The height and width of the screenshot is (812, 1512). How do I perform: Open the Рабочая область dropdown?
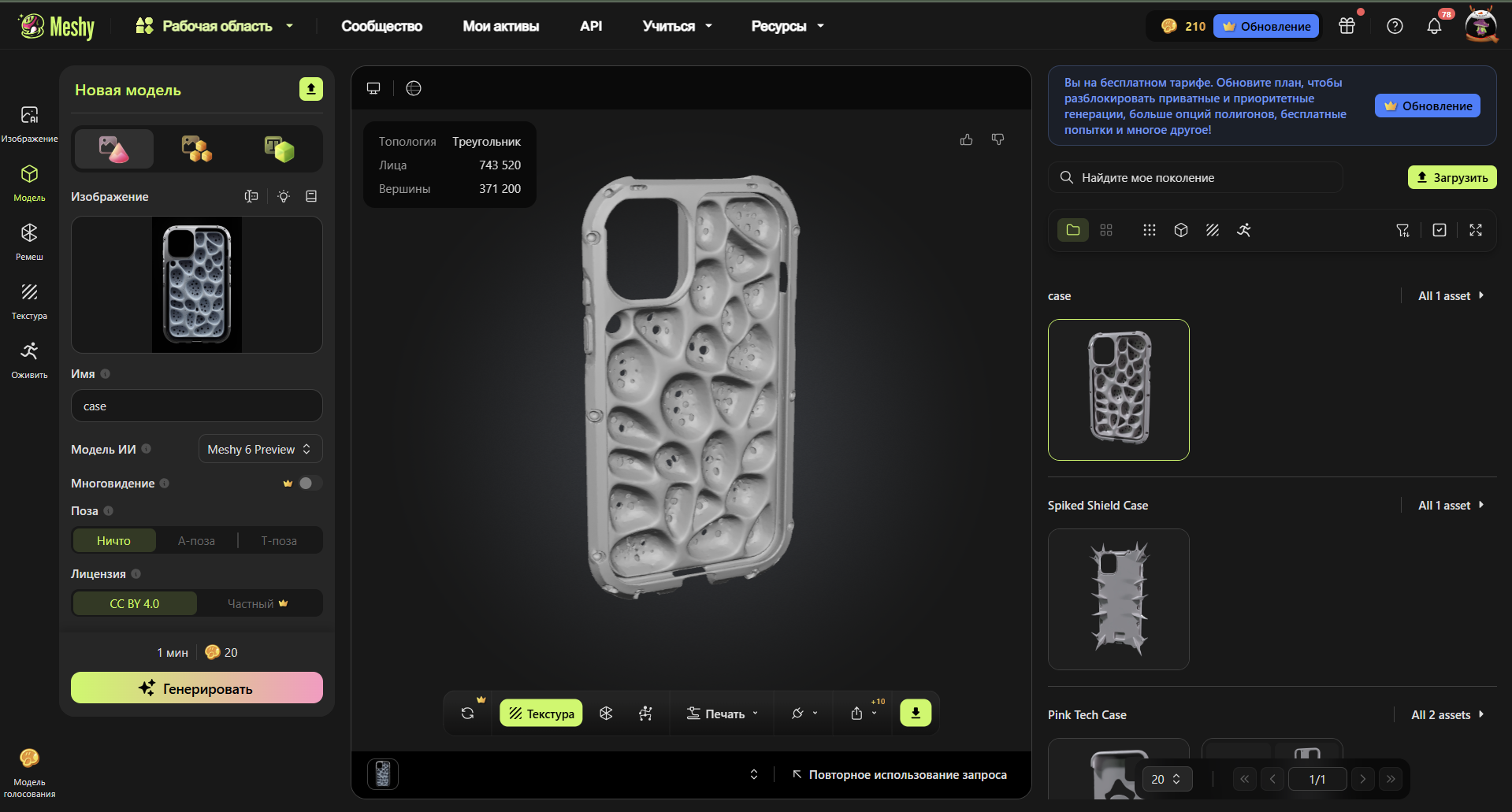click(x=214, y=26)
